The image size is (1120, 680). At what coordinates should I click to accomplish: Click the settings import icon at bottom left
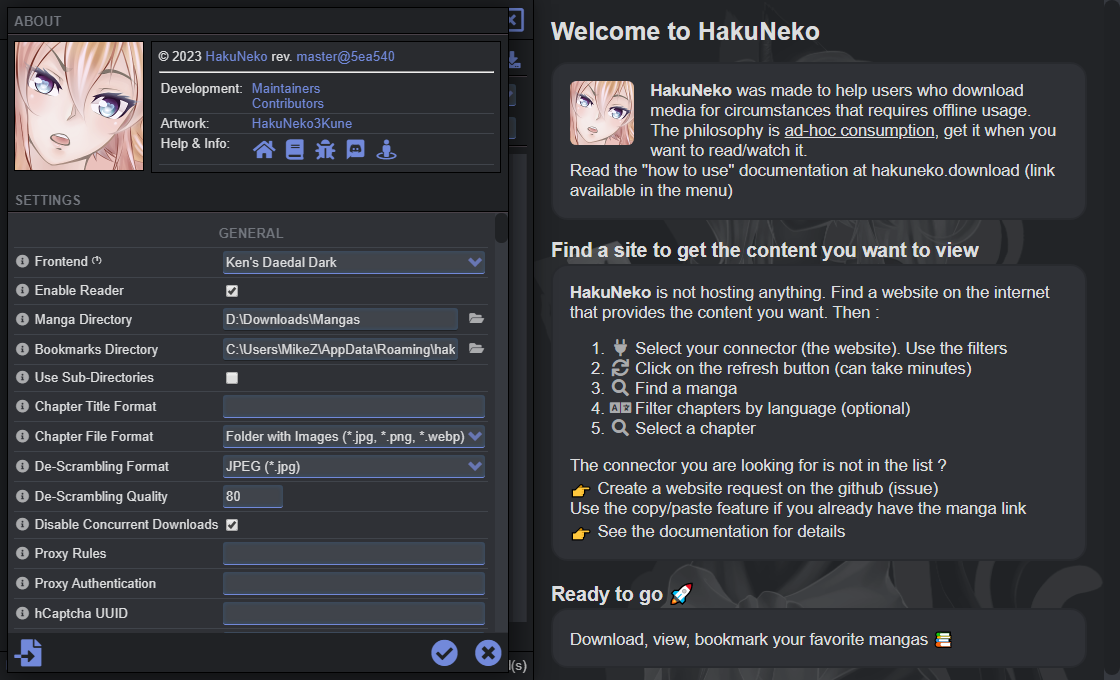point(28,652)
